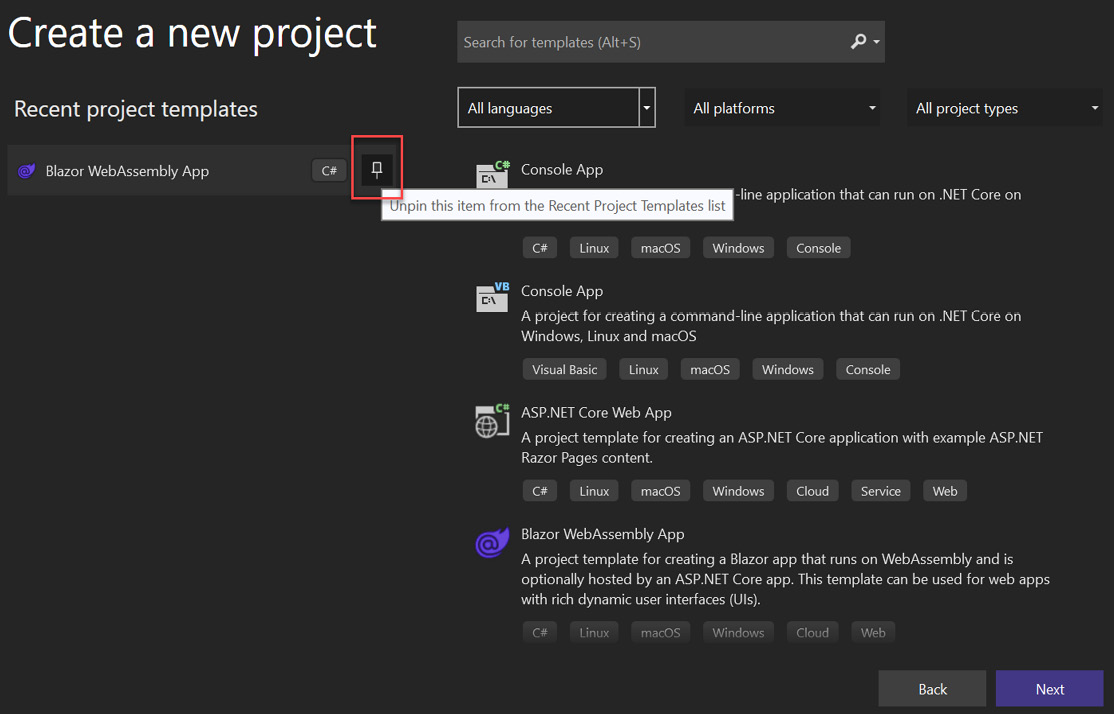Click C# tag under C# Console App

coord(540,248)
